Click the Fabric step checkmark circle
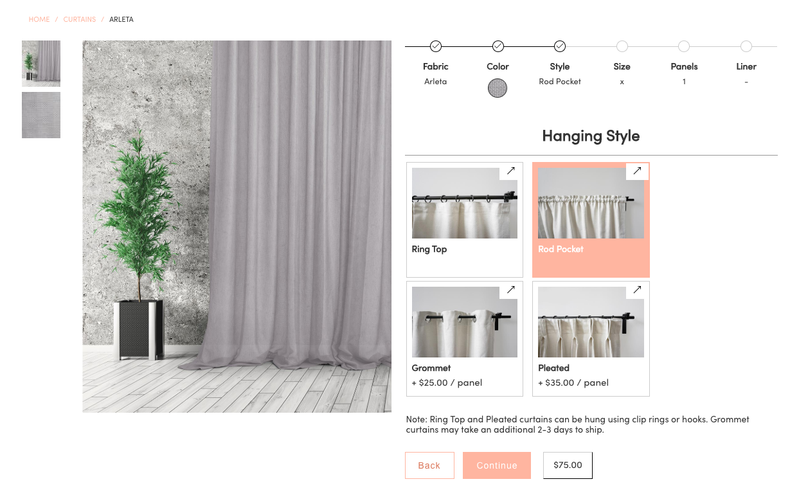 435,46
